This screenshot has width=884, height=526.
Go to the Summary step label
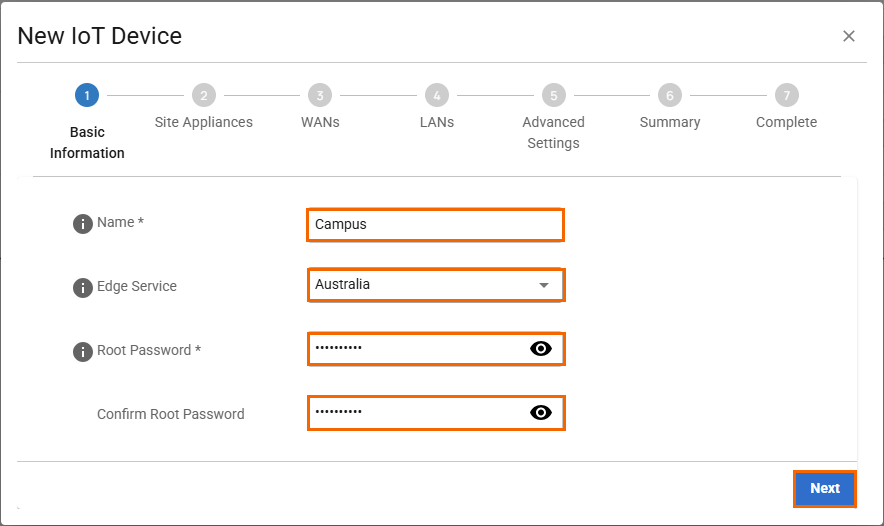point(670,122)
